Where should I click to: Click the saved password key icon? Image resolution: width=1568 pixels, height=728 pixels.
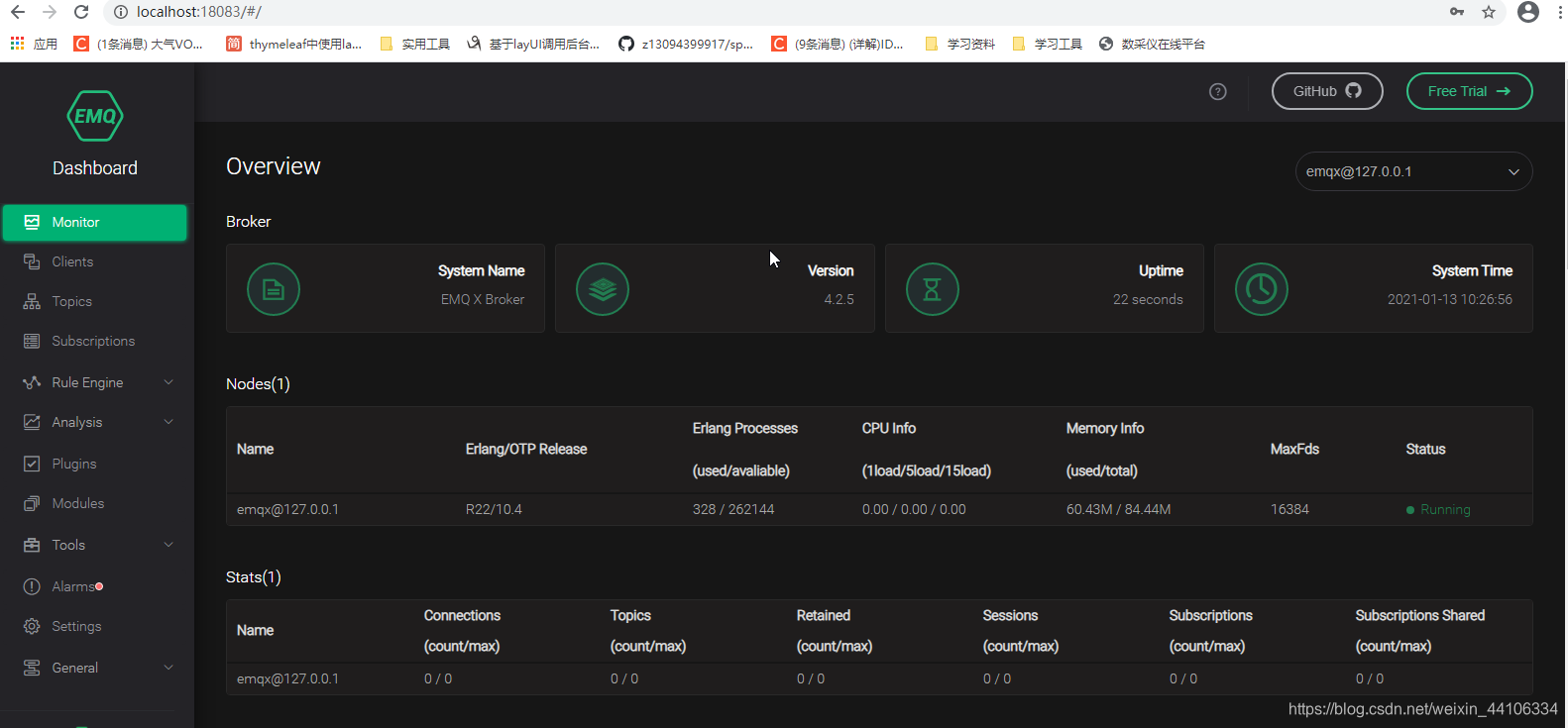pos(1457,12)
